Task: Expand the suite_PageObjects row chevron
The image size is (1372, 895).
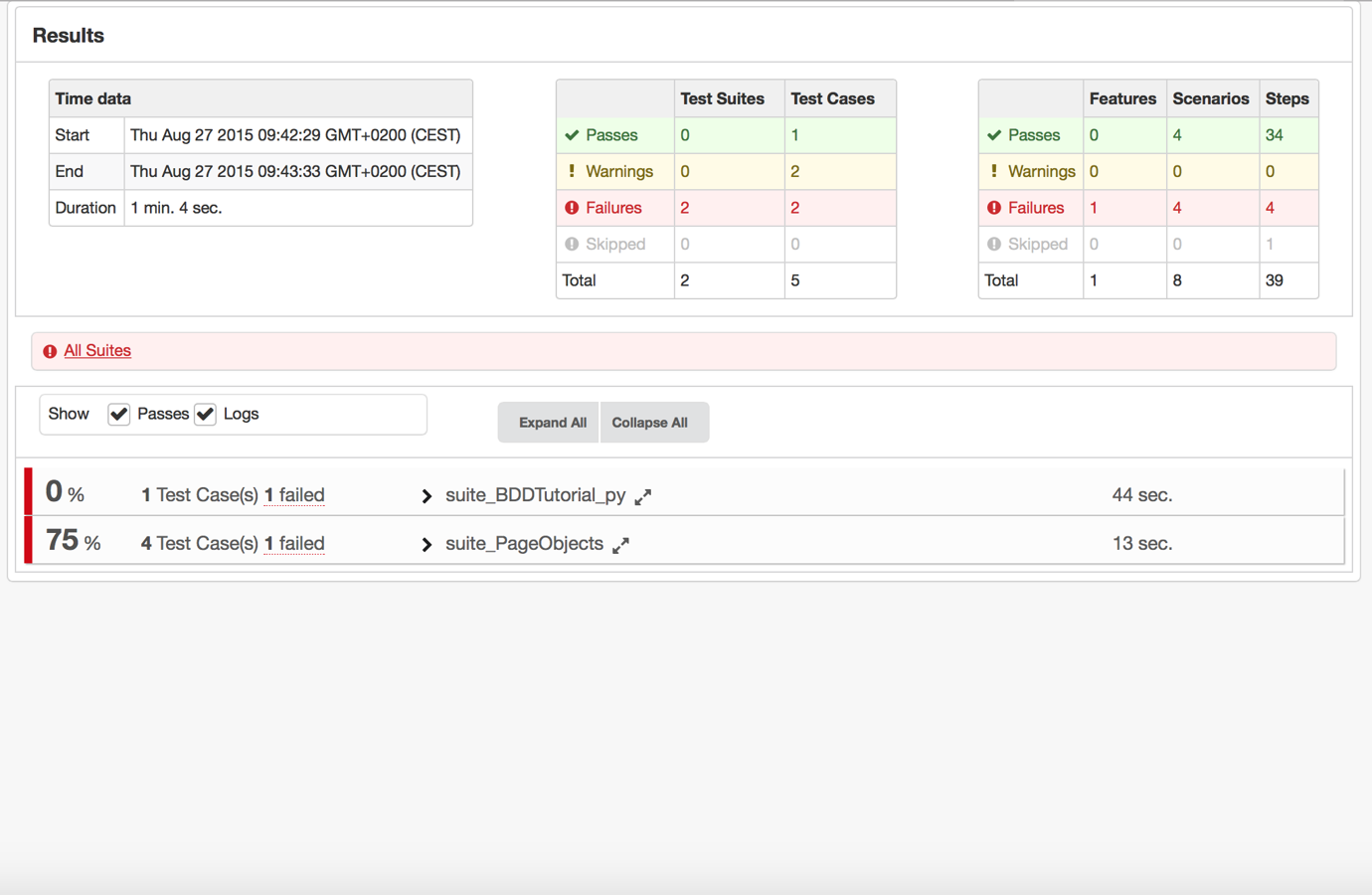Action: pos(427,545)
